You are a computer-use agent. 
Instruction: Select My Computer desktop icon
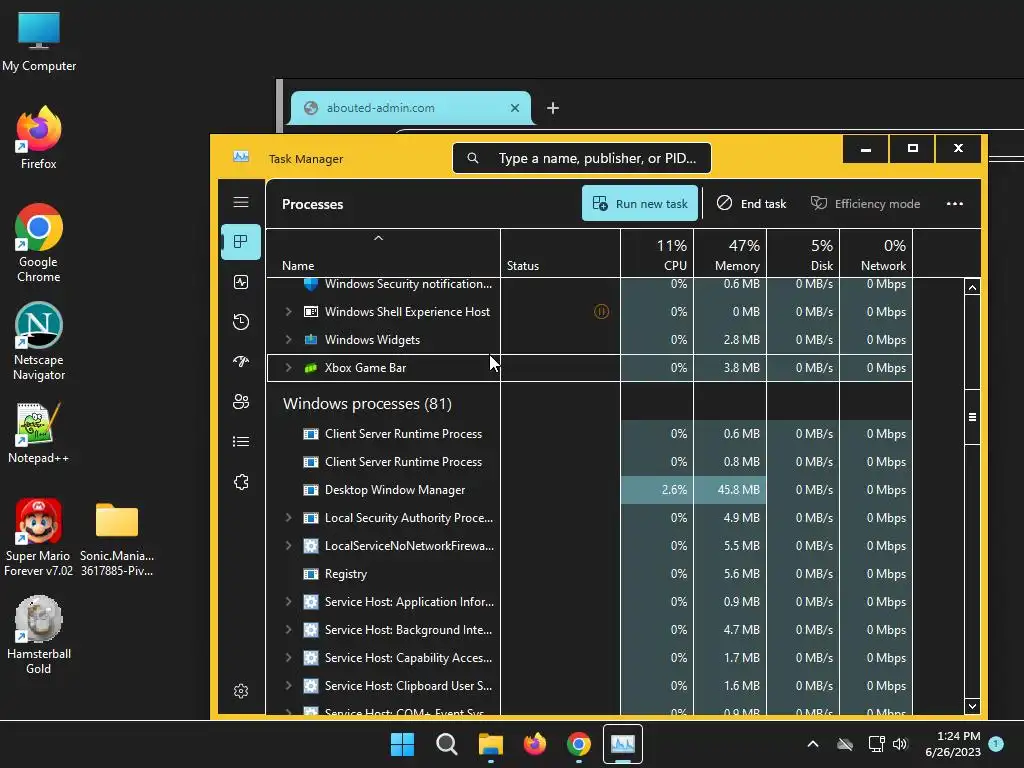39,41
